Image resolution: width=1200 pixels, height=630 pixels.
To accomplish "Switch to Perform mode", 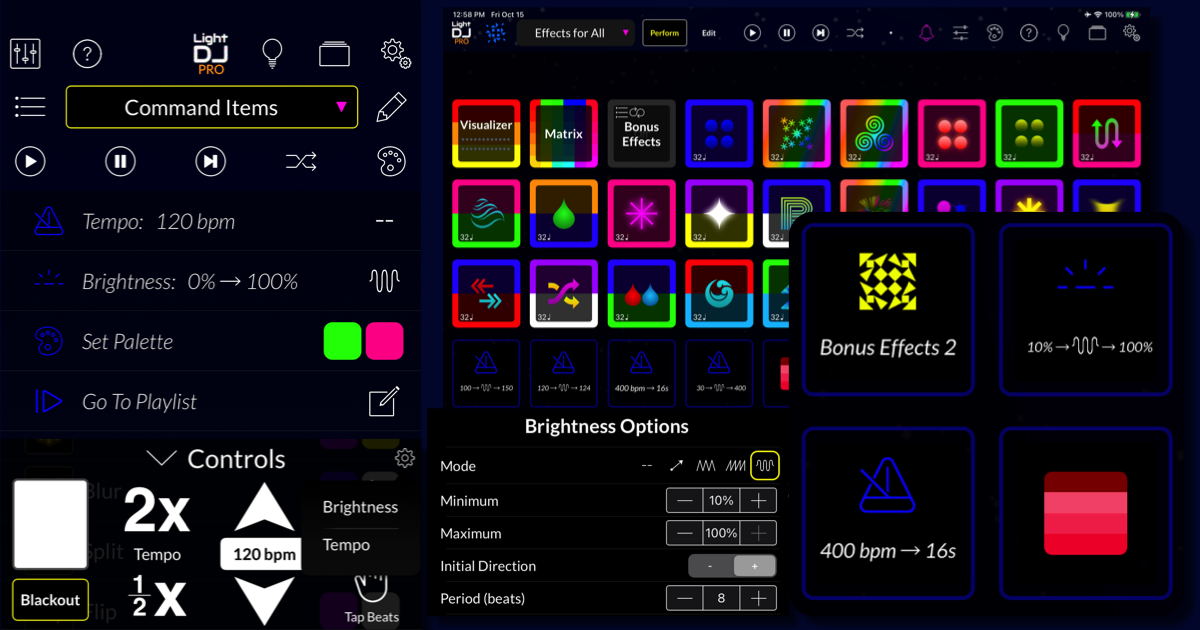I will [x=665, y=33].
